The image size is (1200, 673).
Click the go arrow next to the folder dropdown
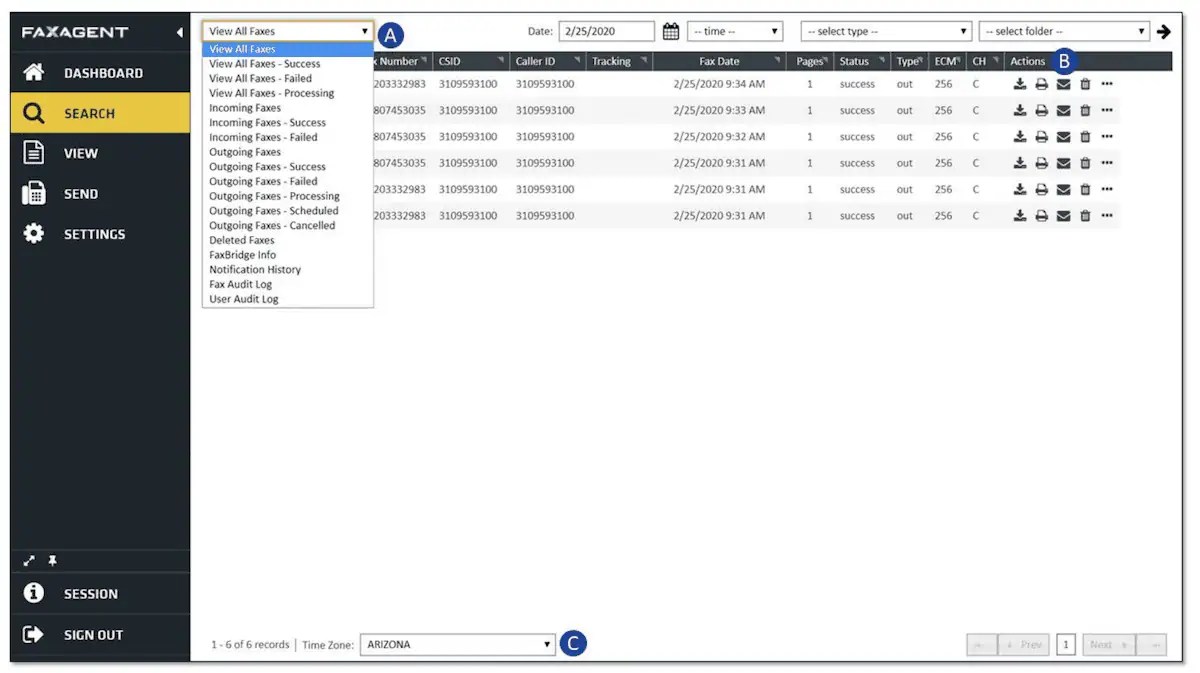[1163, 32]
